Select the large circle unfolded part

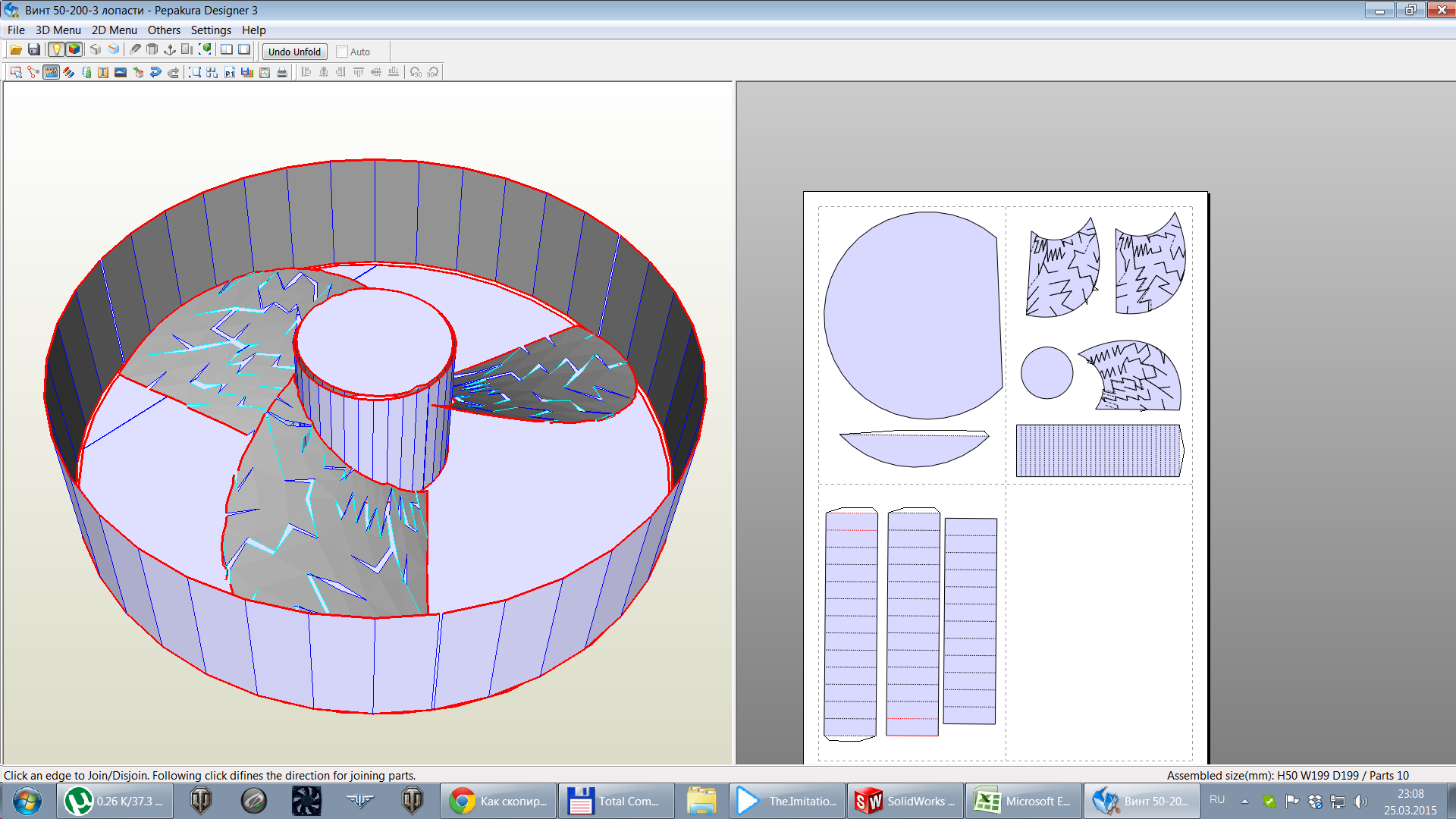pos(912,315)
